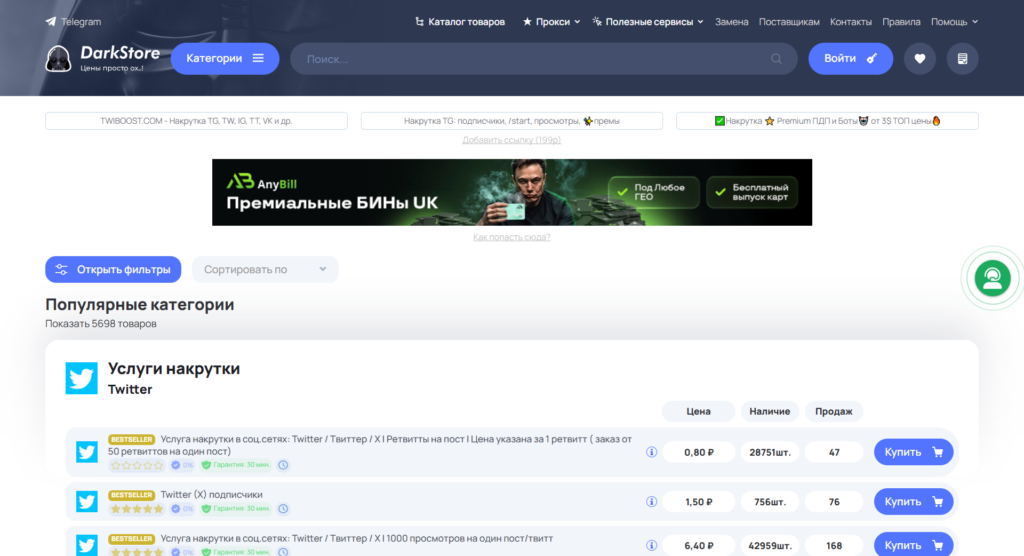Click Twitter icon of подписчики row
The width and height of the screenshot is (1024, 556).
point(87,502)
